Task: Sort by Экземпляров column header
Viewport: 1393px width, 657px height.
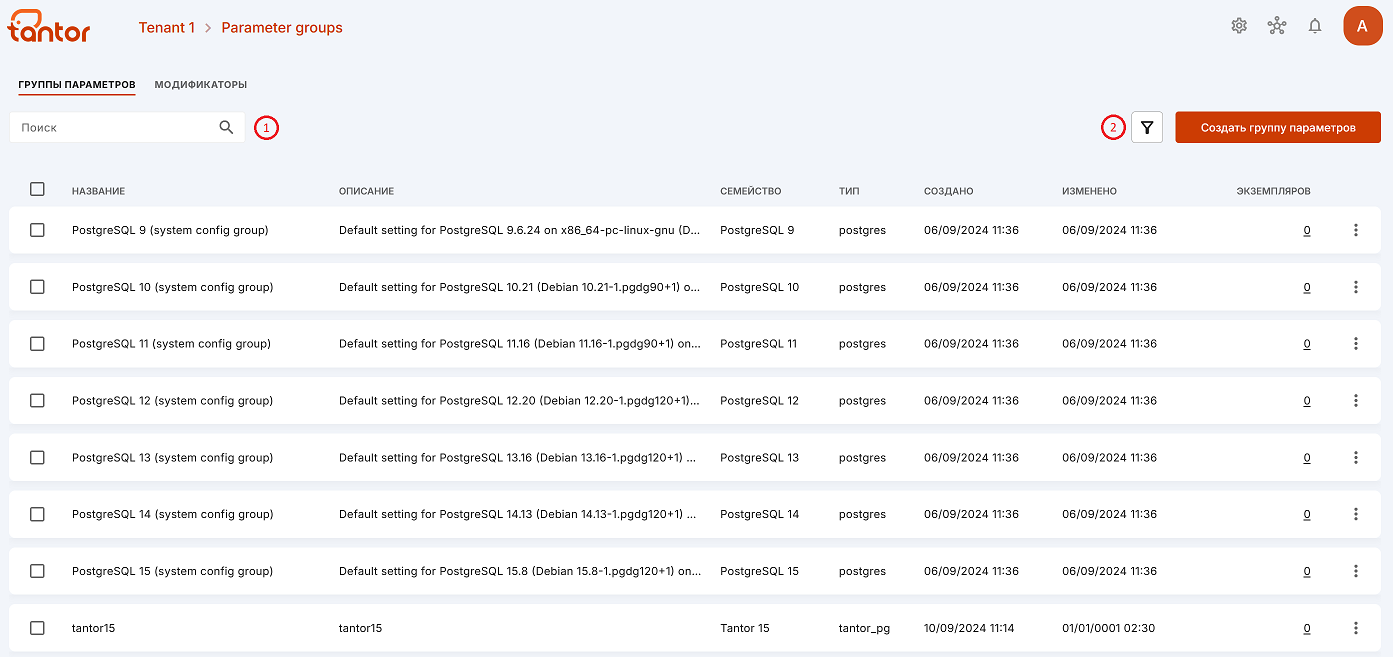Action: click(1273, 191)
